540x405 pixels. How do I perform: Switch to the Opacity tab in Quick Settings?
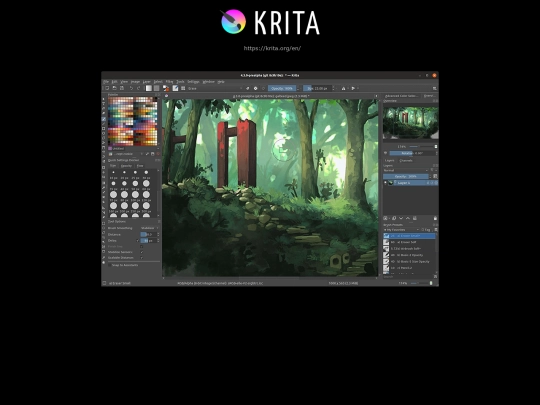click(126, 166)
